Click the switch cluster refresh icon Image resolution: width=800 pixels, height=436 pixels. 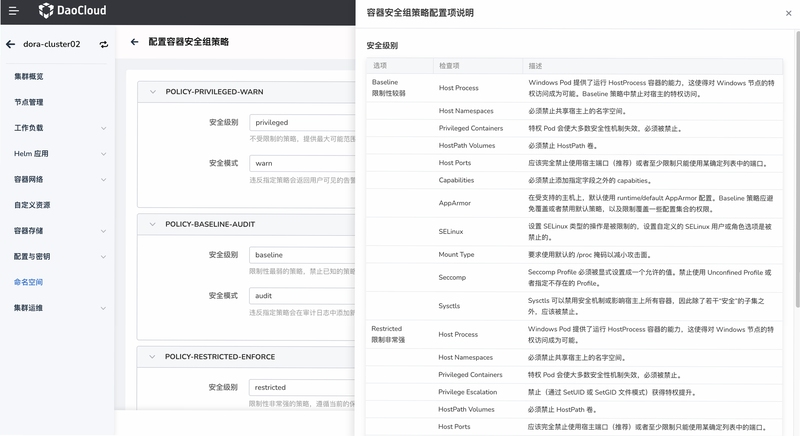pyautogui.click(x=104, y=44)
